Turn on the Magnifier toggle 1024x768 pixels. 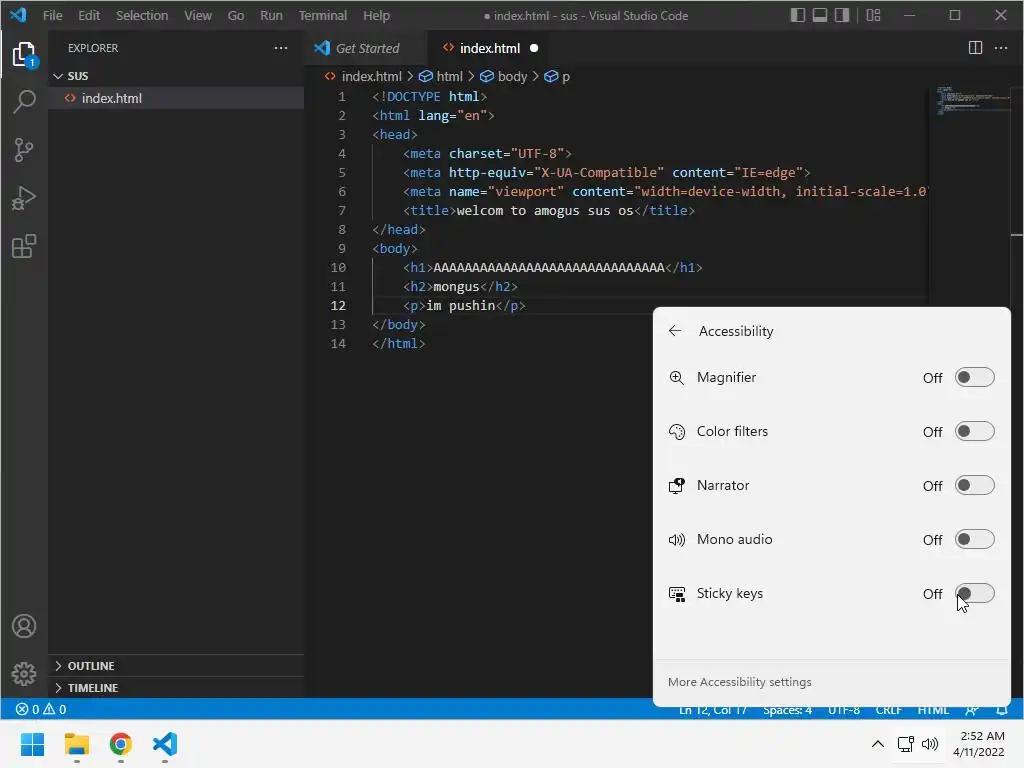pos(974,377)
